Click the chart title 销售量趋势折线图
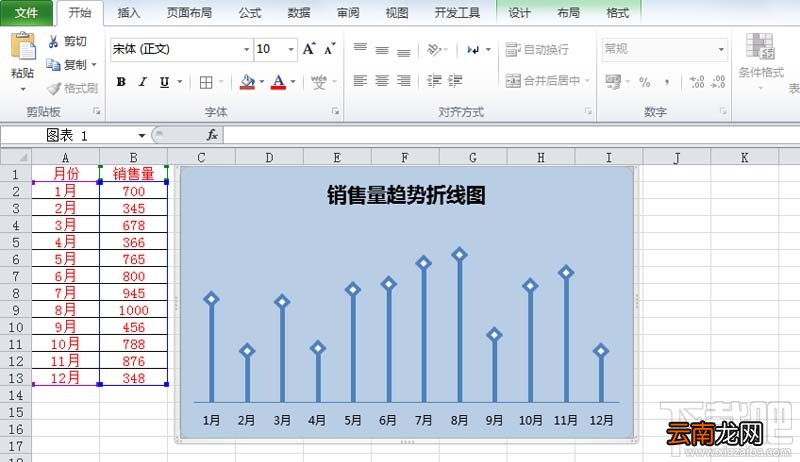Viewport: 800px width, 462px height. pyautogui.click(x=406, y=195)
